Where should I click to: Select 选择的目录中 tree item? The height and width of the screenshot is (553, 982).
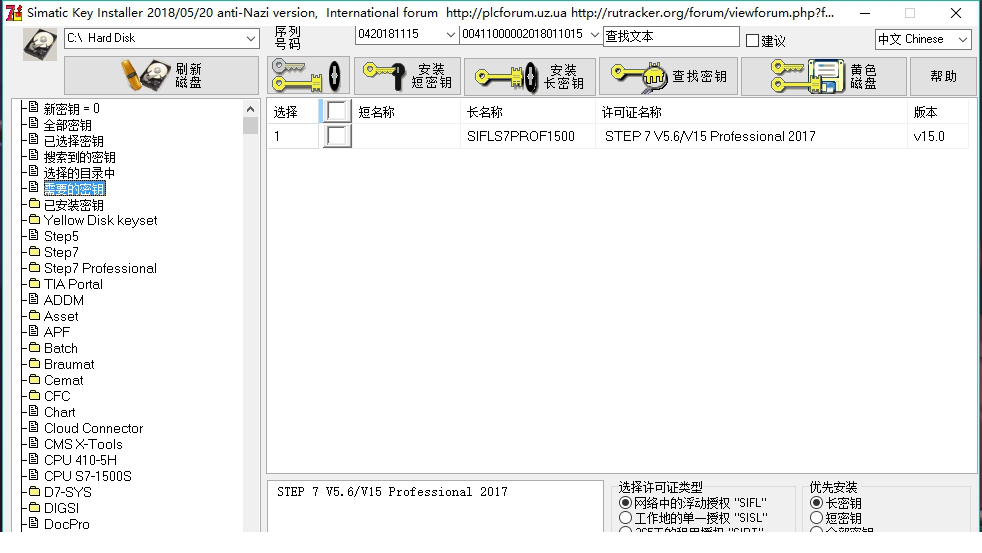[x=79, y=173]
